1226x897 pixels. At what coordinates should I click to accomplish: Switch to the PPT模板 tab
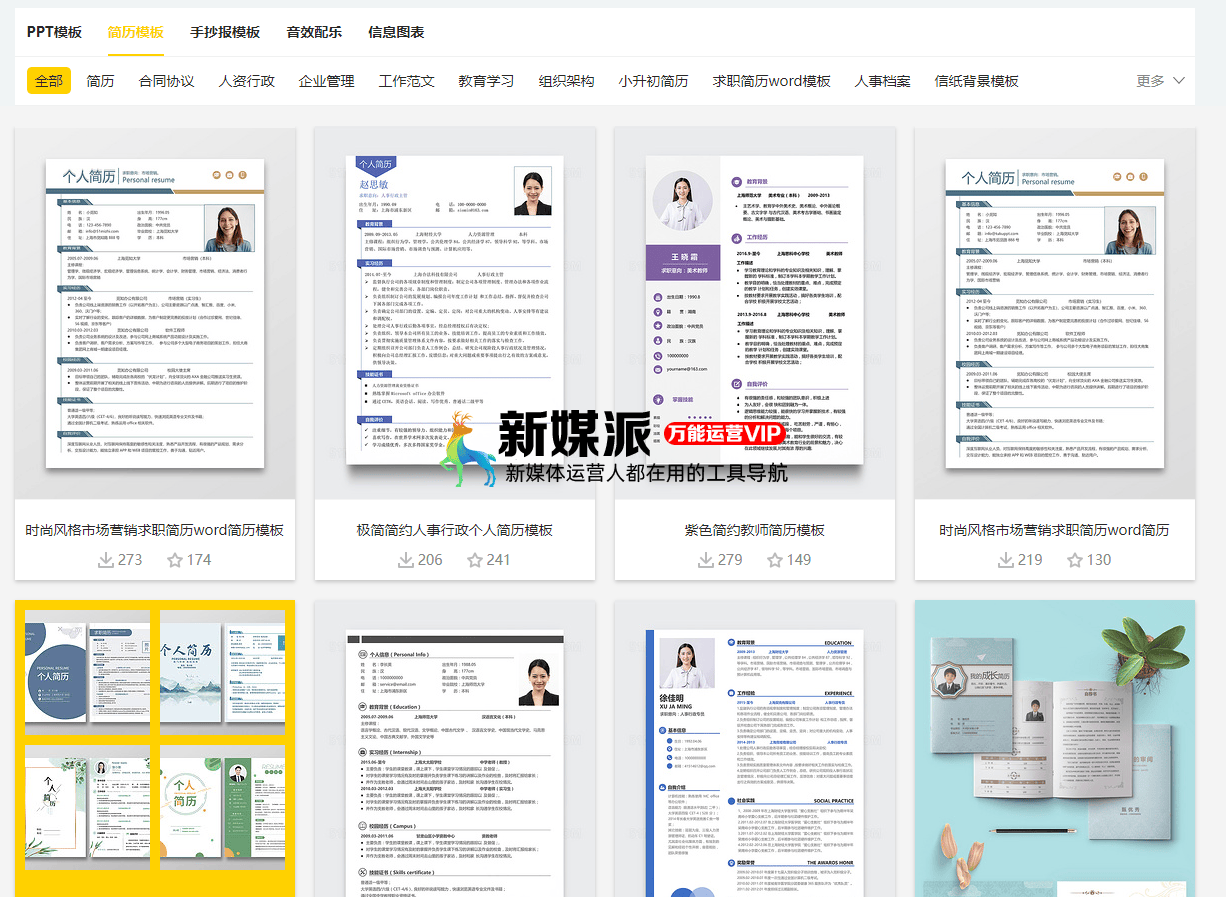[54, 32]
